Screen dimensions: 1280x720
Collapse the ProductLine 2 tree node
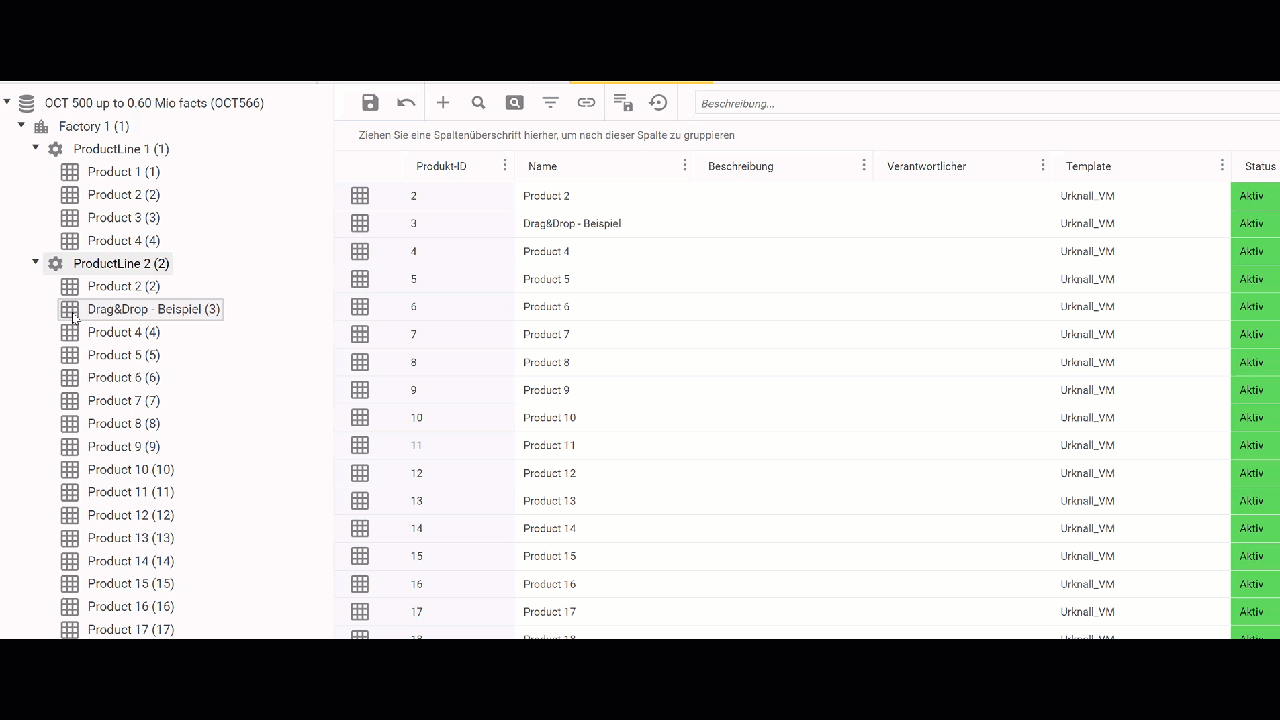coord(35,260)
